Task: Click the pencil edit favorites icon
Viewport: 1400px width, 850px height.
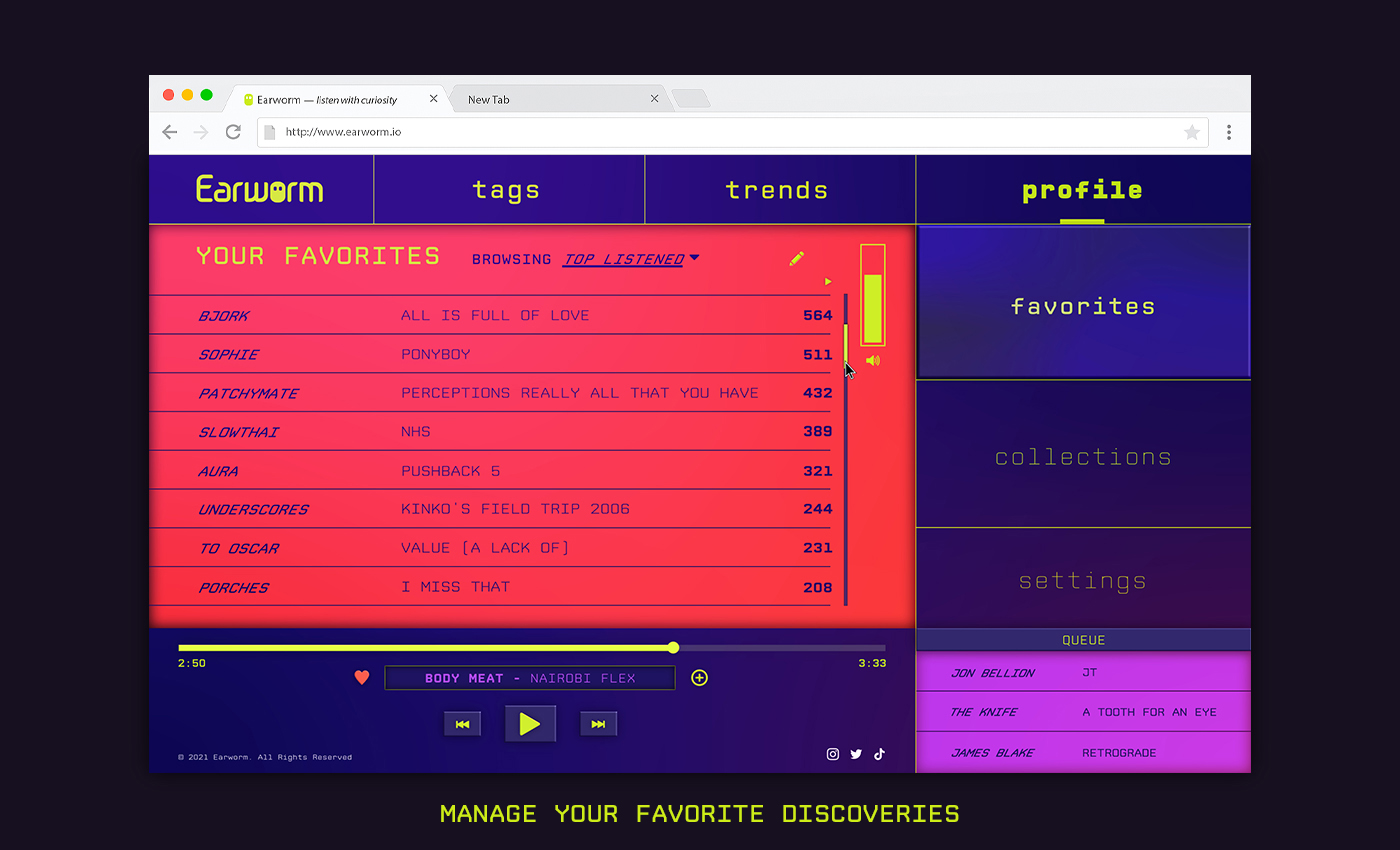Action: tap(796, 259)
